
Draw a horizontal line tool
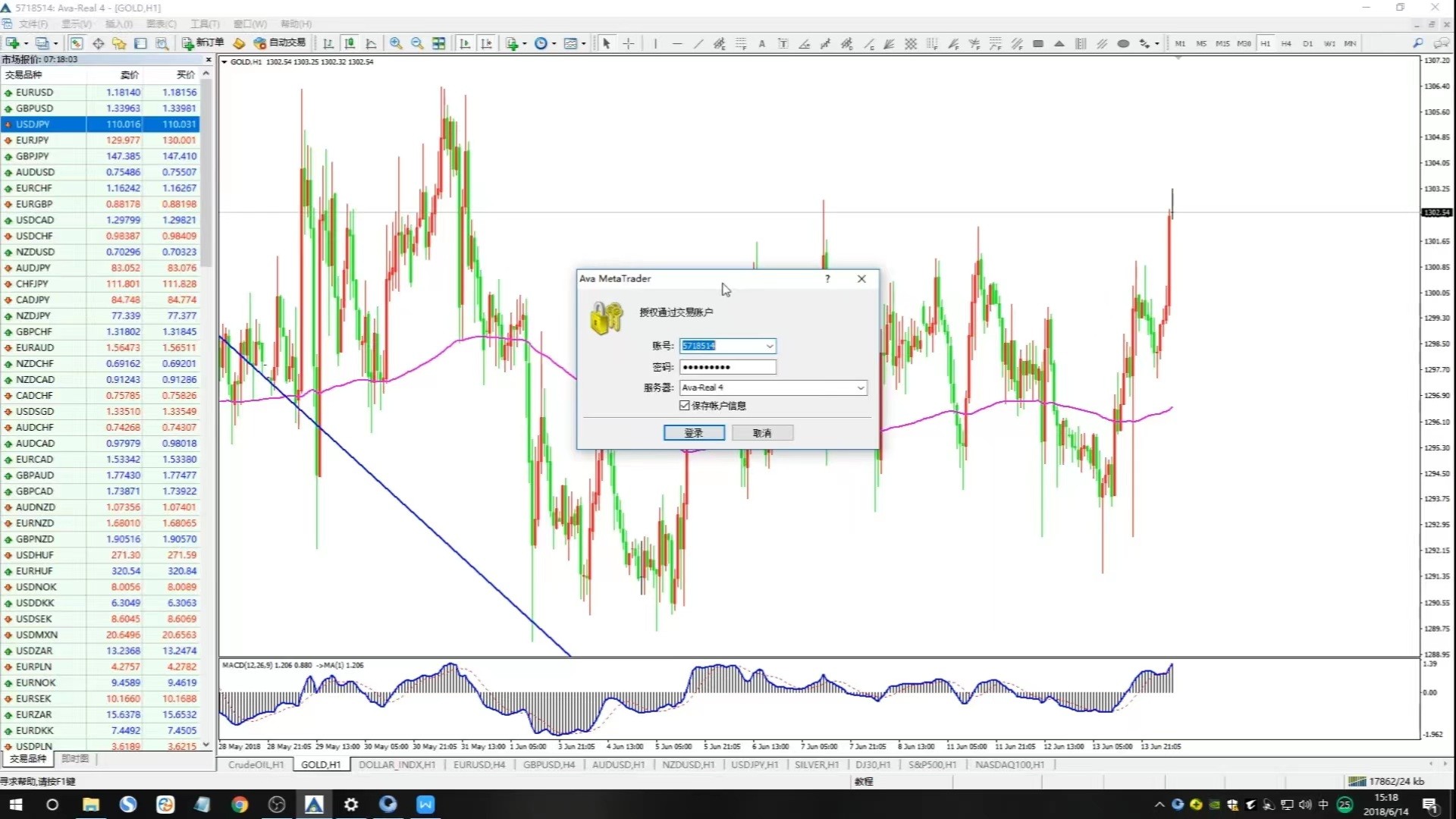tap(677, 43)
